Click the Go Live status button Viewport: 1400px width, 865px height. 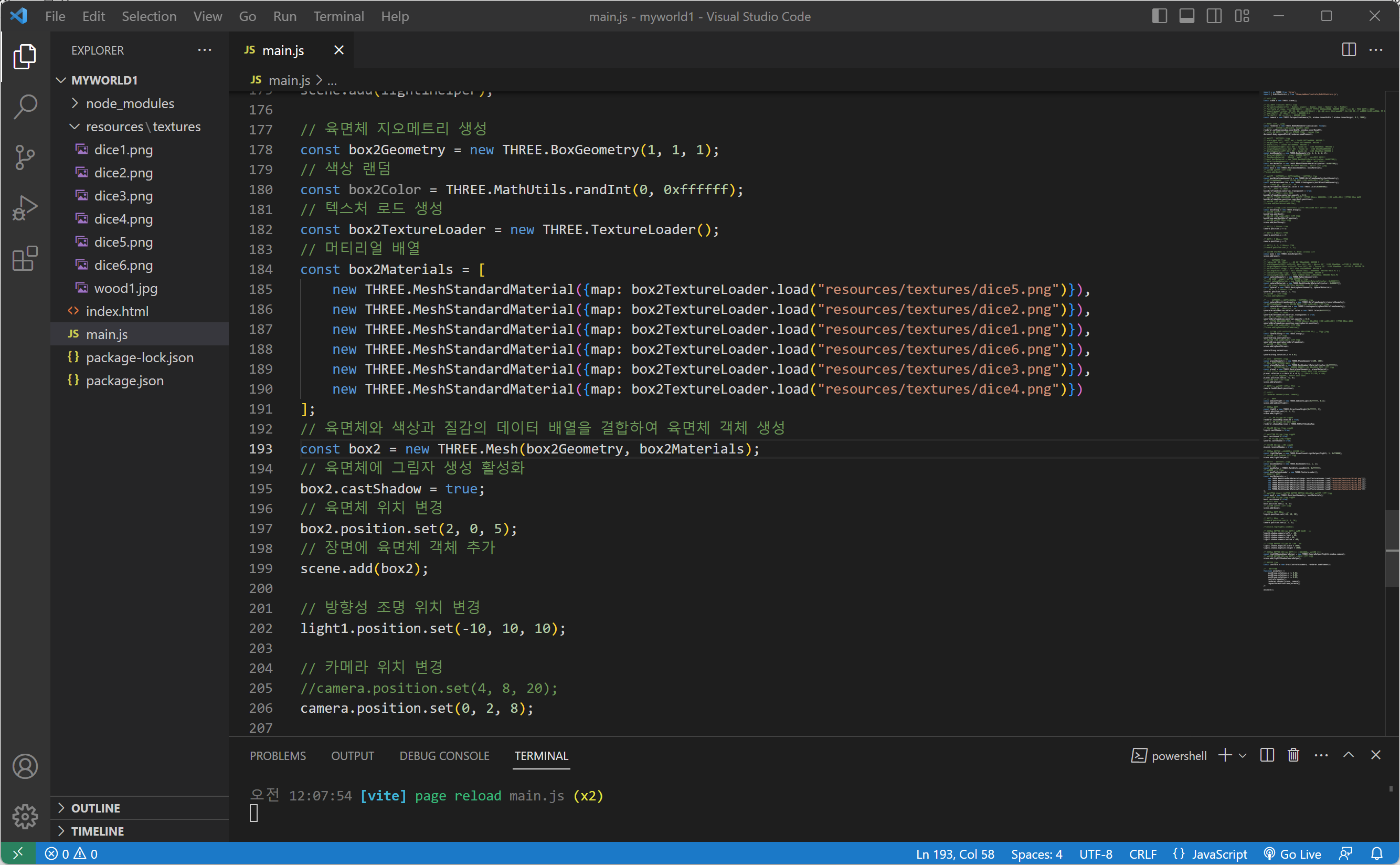coord(1292,853)
